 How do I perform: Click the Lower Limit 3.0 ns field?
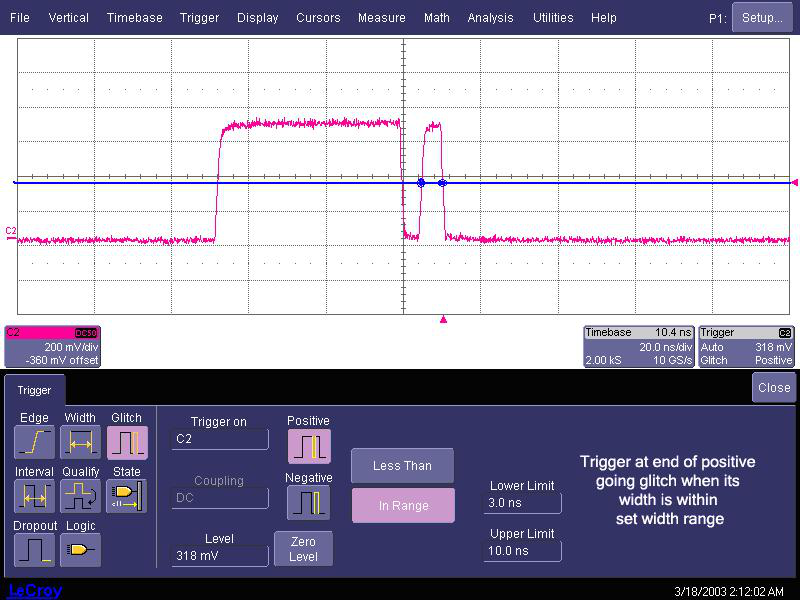tap(522, 503)
